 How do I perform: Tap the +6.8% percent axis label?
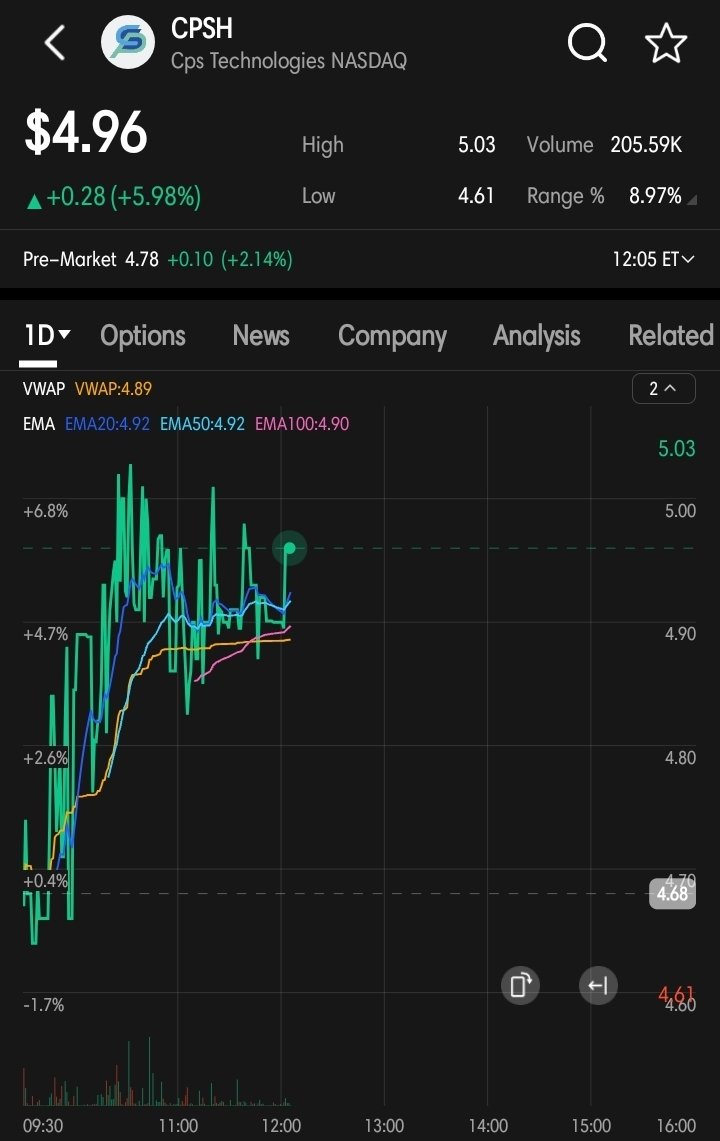[x=45, y=511]
